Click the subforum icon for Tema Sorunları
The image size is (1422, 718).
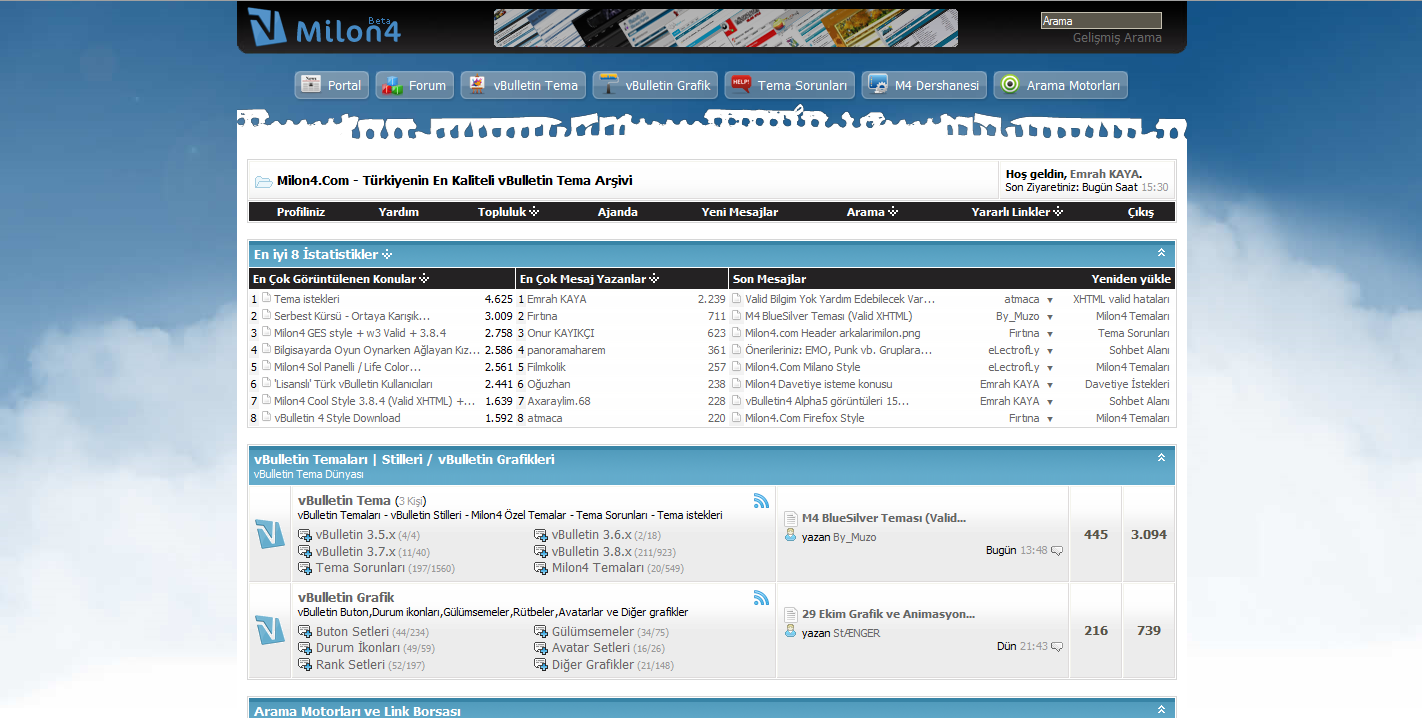click(305, 568)
